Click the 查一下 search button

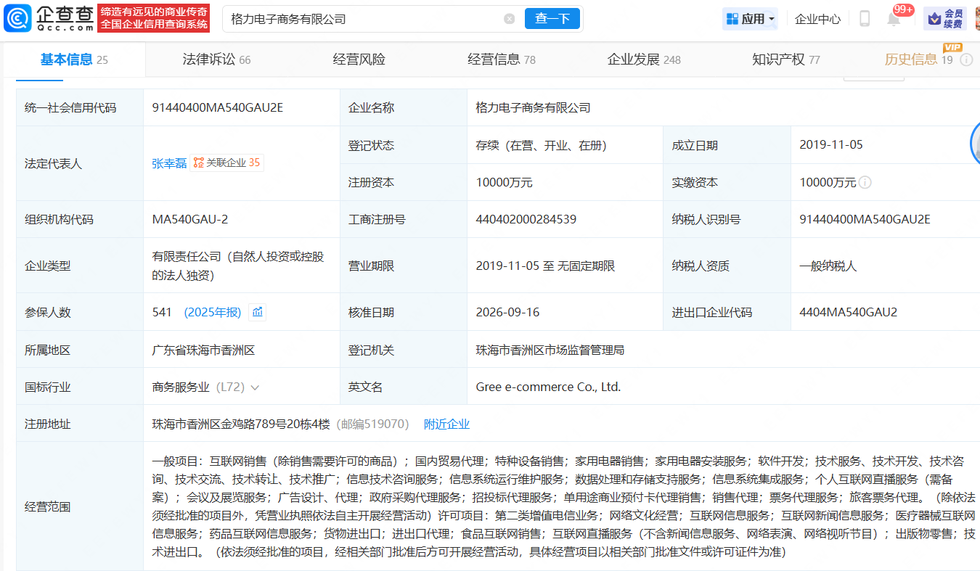(x=552, y=19)
